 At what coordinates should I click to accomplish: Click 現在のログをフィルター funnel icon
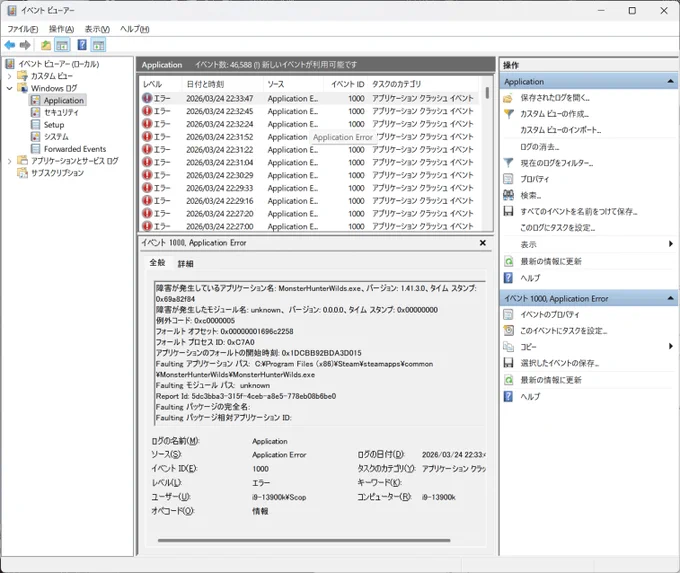pos(508,163)
